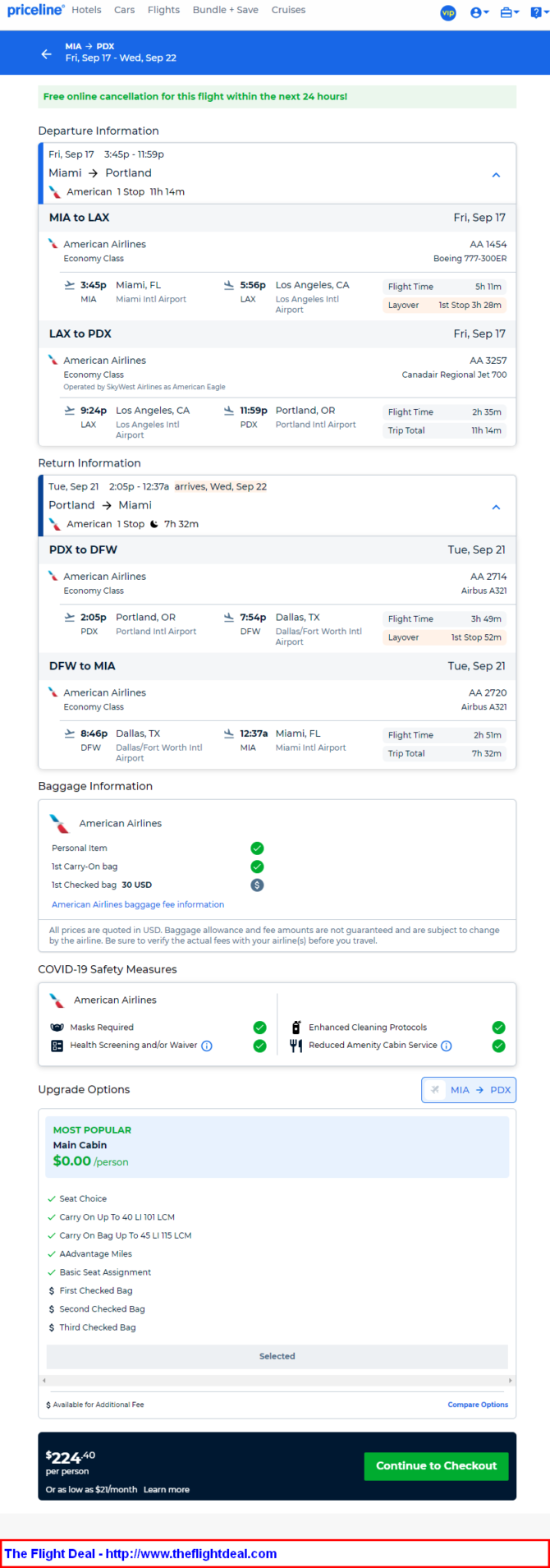The height and width of the screenshot is (1568, 550).
Task: Collapse the Miami to Portland departure details
Action: pos(496,175)
